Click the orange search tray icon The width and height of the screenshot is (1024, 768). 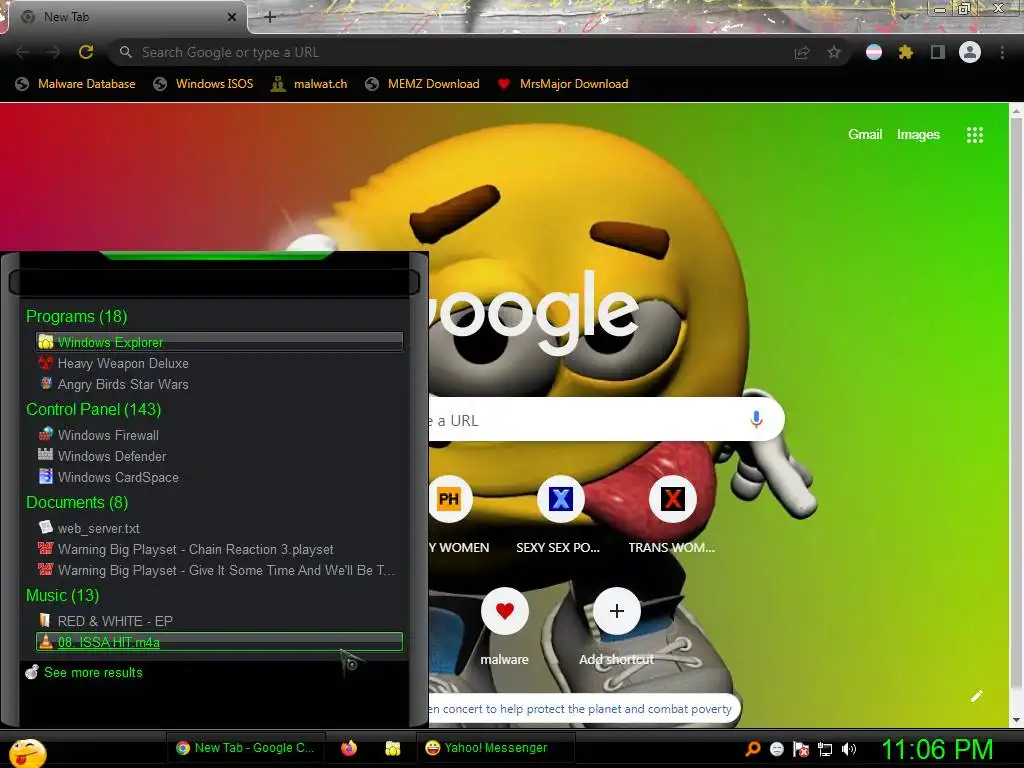point(753,749)
